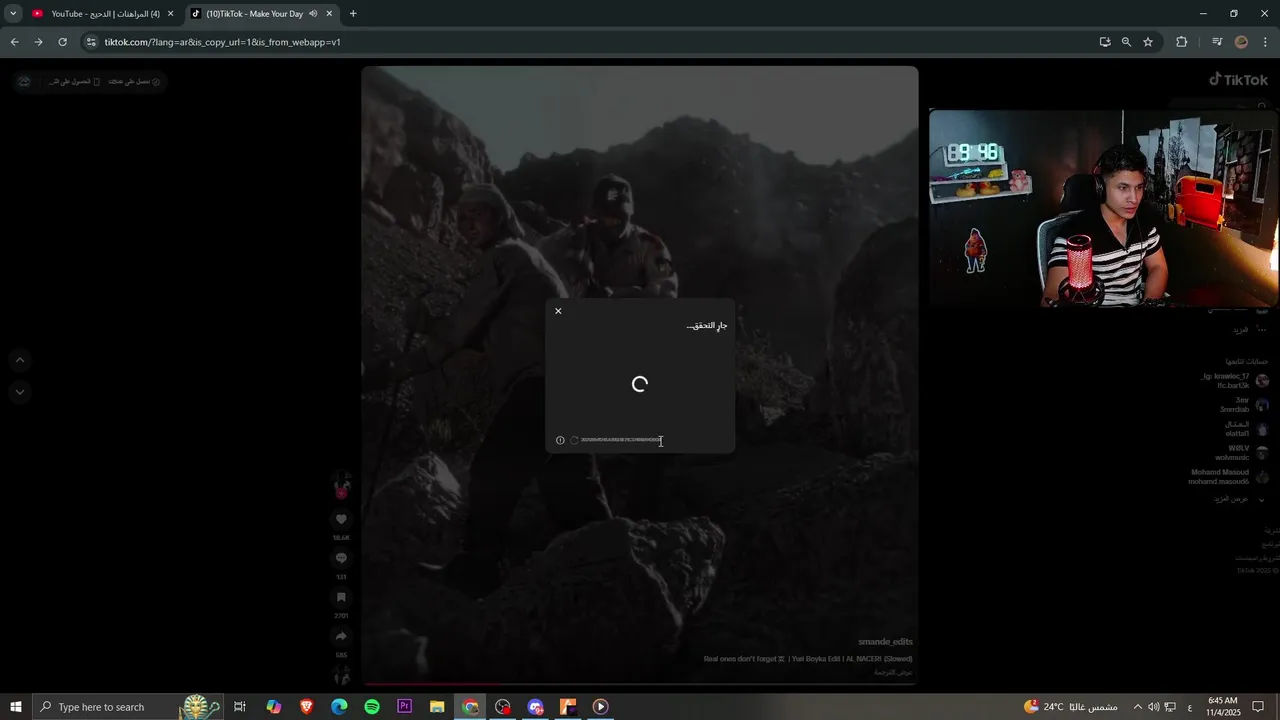Bookmark the video using the save icon
This screenshot has height=720, width=1280.
[x=341, y=597]
